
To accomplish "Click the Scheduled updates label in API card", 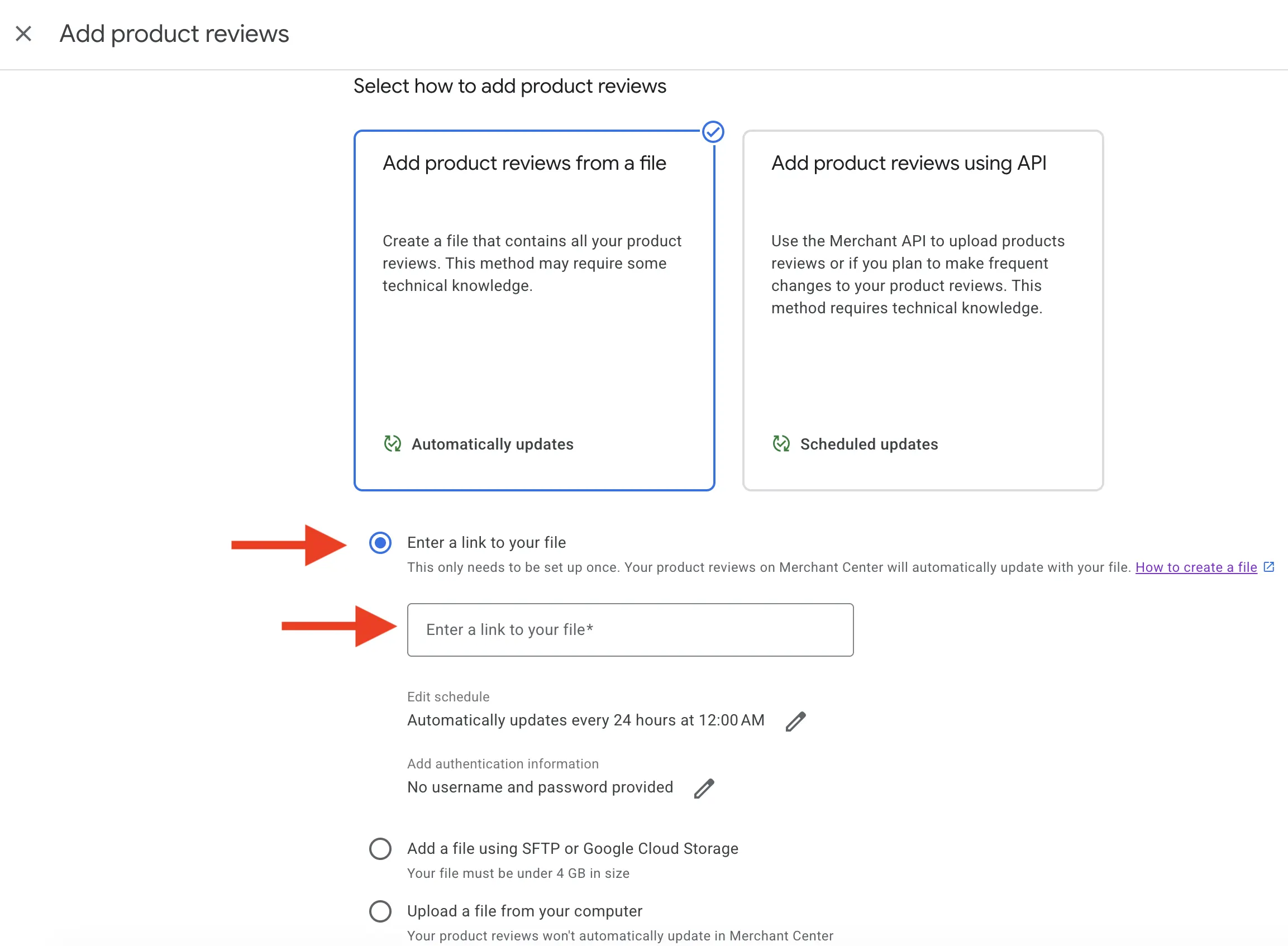I will 869,445.
